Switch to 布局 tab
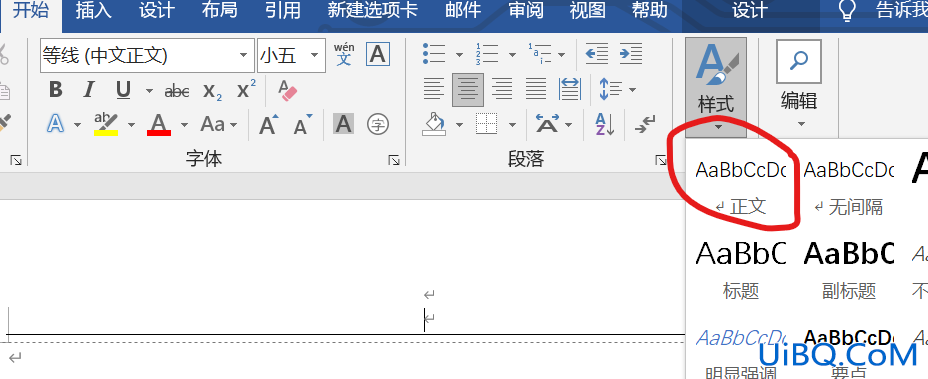 [219, 10]
